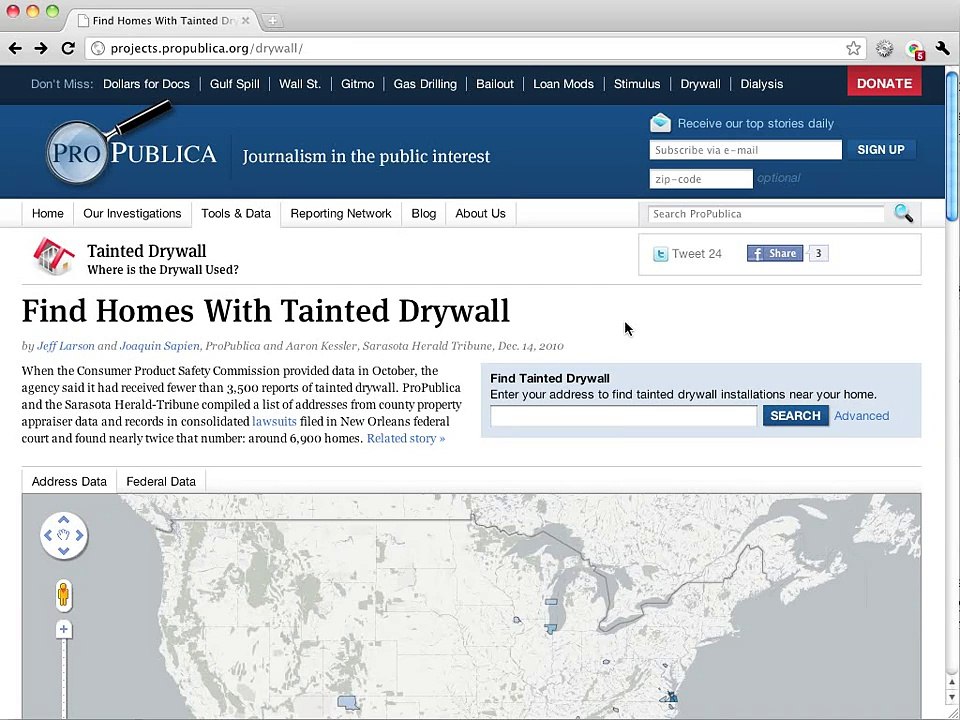This screenshot has width=960, height=720.
Task: Click the magnifier icon to search ProPublica
Action: pyautogui.click(x=904, y=213)
